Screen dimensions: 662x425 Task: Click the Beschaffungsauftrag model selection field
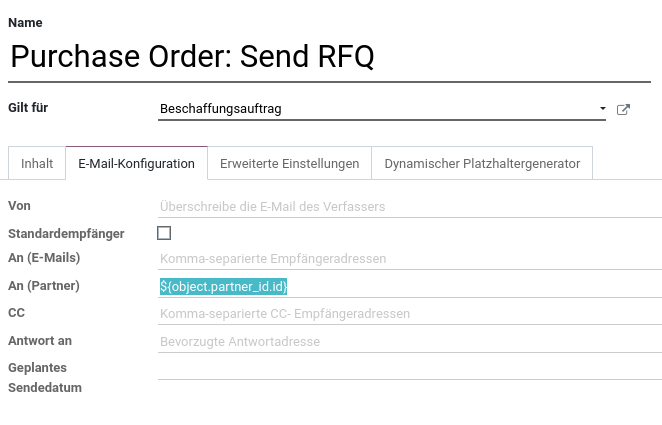point(382,109)
